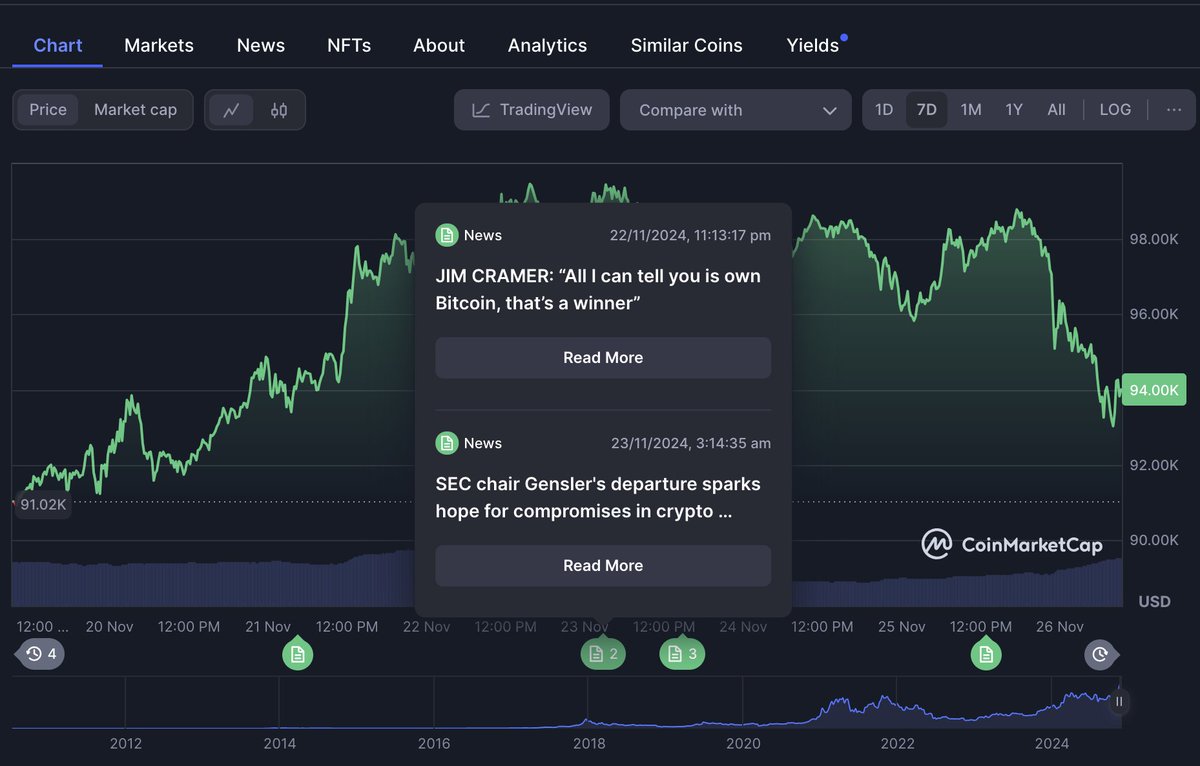Click the 91.02K starting price label
Image resolution: width=1200 pixels, height=766 pixels.
pos(43,505)
